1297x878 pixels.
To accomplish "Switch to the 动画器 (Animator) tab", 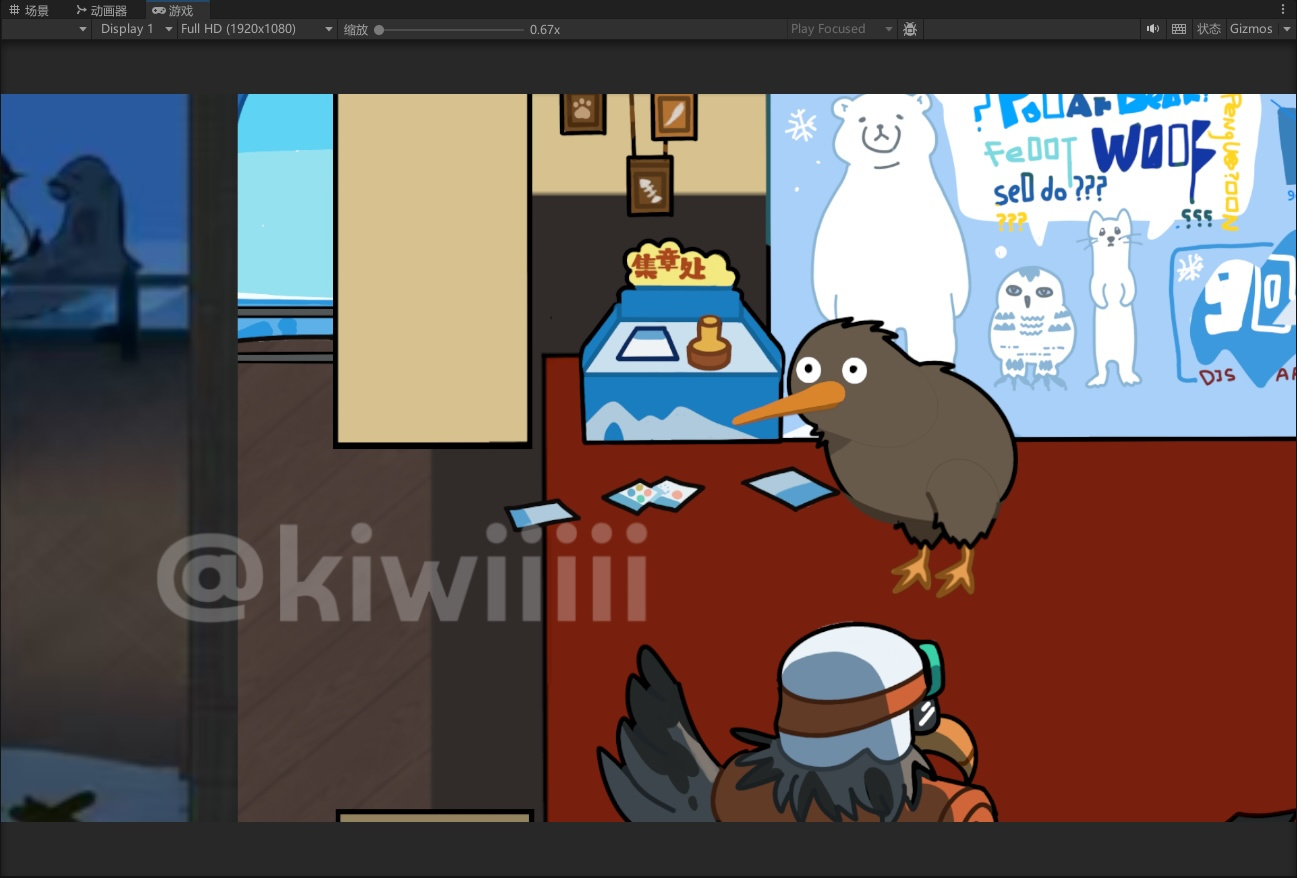I will pos(102,10).
